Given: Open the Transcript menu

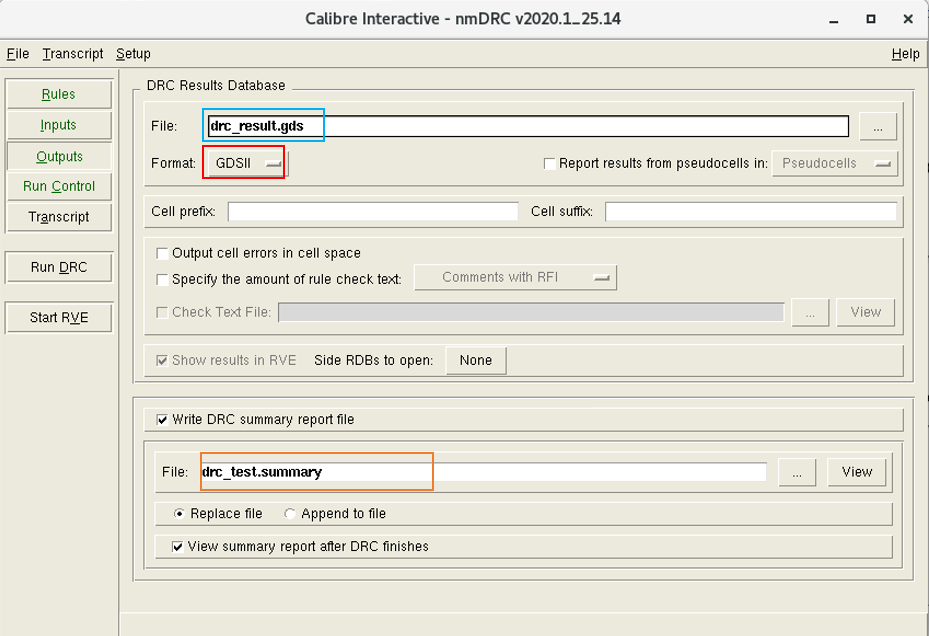Looking at the screenshot, I should pyautogui.click(x=73, y=54).
